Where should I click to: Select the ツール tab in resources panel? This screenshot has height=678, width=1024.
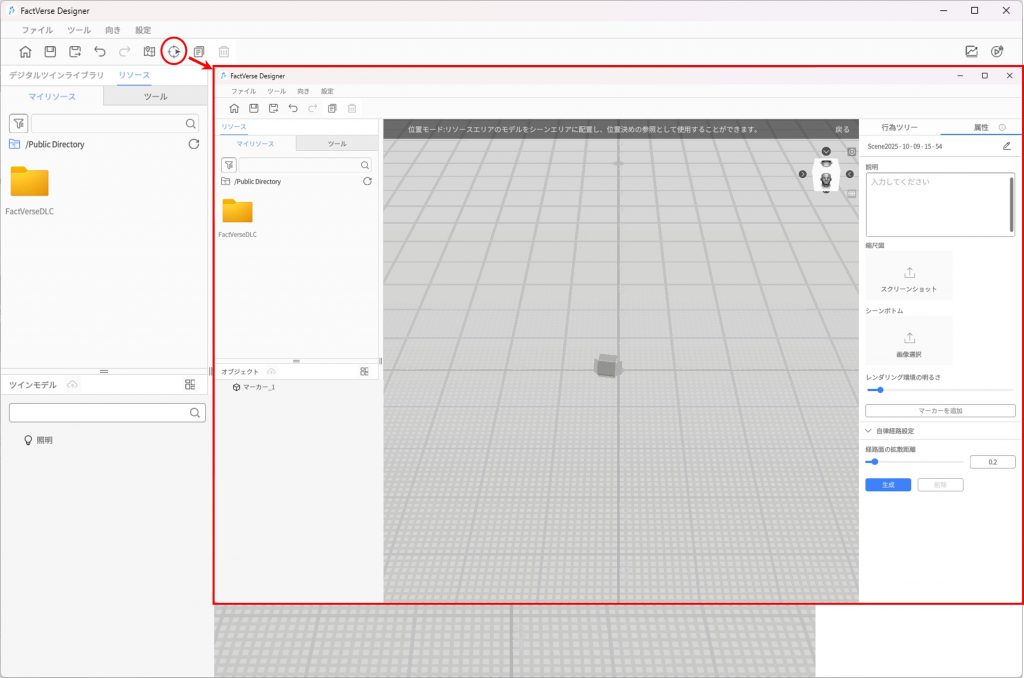[x=155, y=97]
